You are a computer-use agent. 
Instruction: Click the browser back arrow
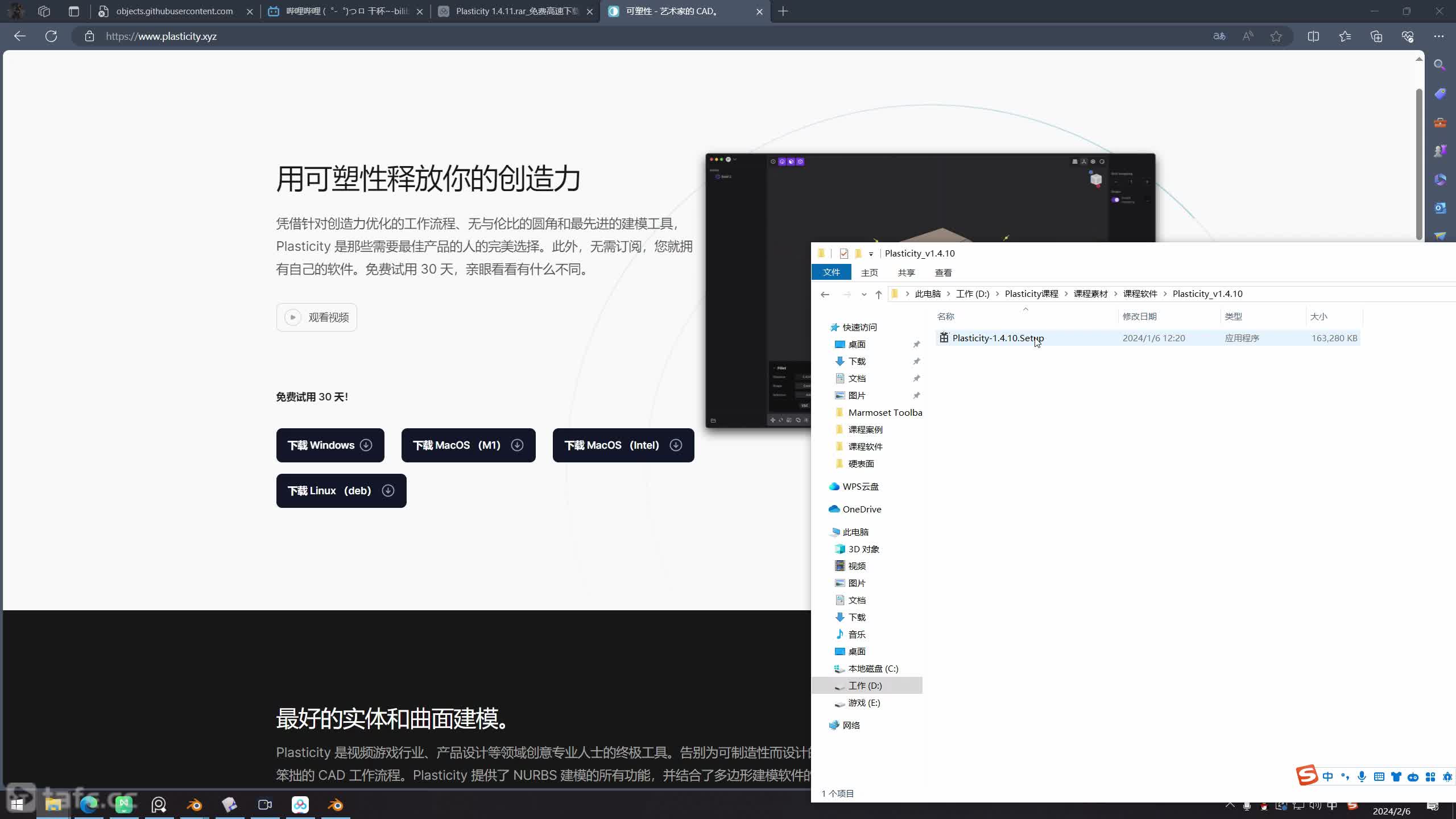point(20,36)
